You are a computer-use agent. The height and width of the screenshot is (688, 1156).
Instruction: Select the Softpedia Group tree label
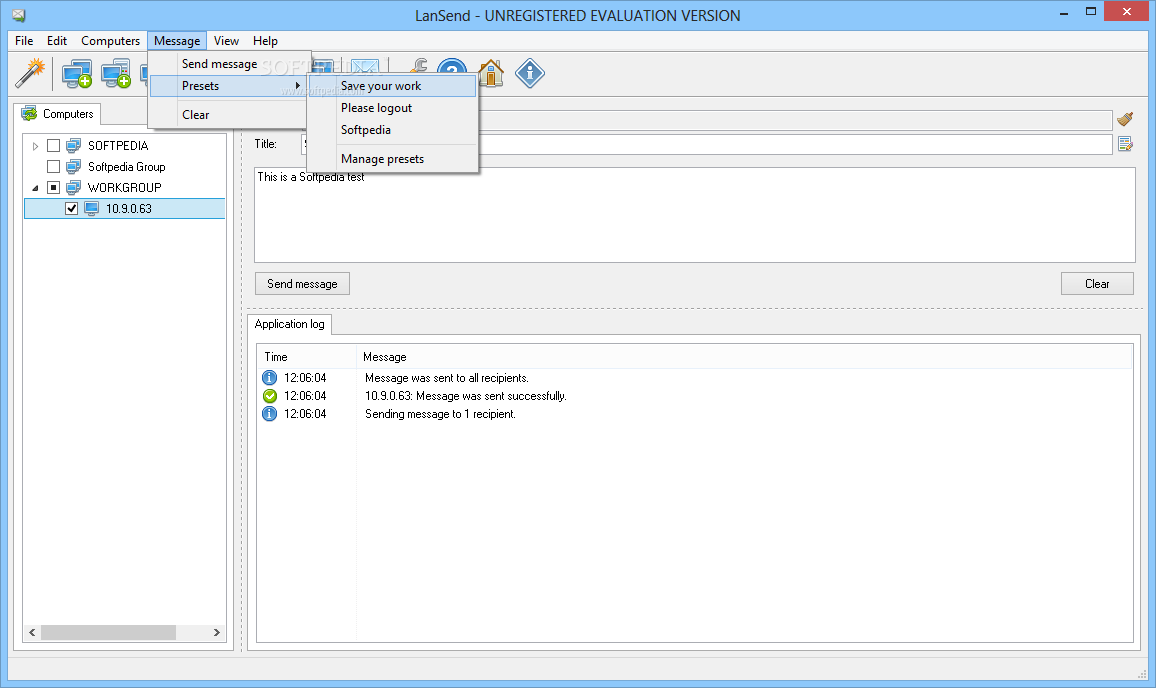(x=126, y=167)
